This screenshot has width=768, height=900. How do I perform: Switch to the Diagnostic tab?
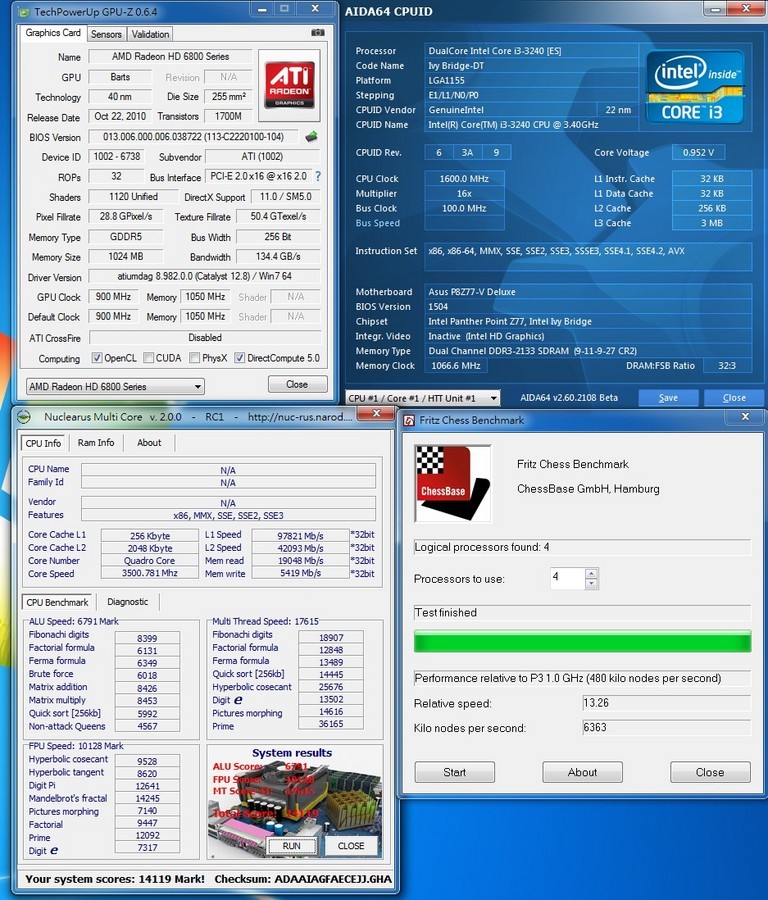pyautogui.click(x=127, y=602)
